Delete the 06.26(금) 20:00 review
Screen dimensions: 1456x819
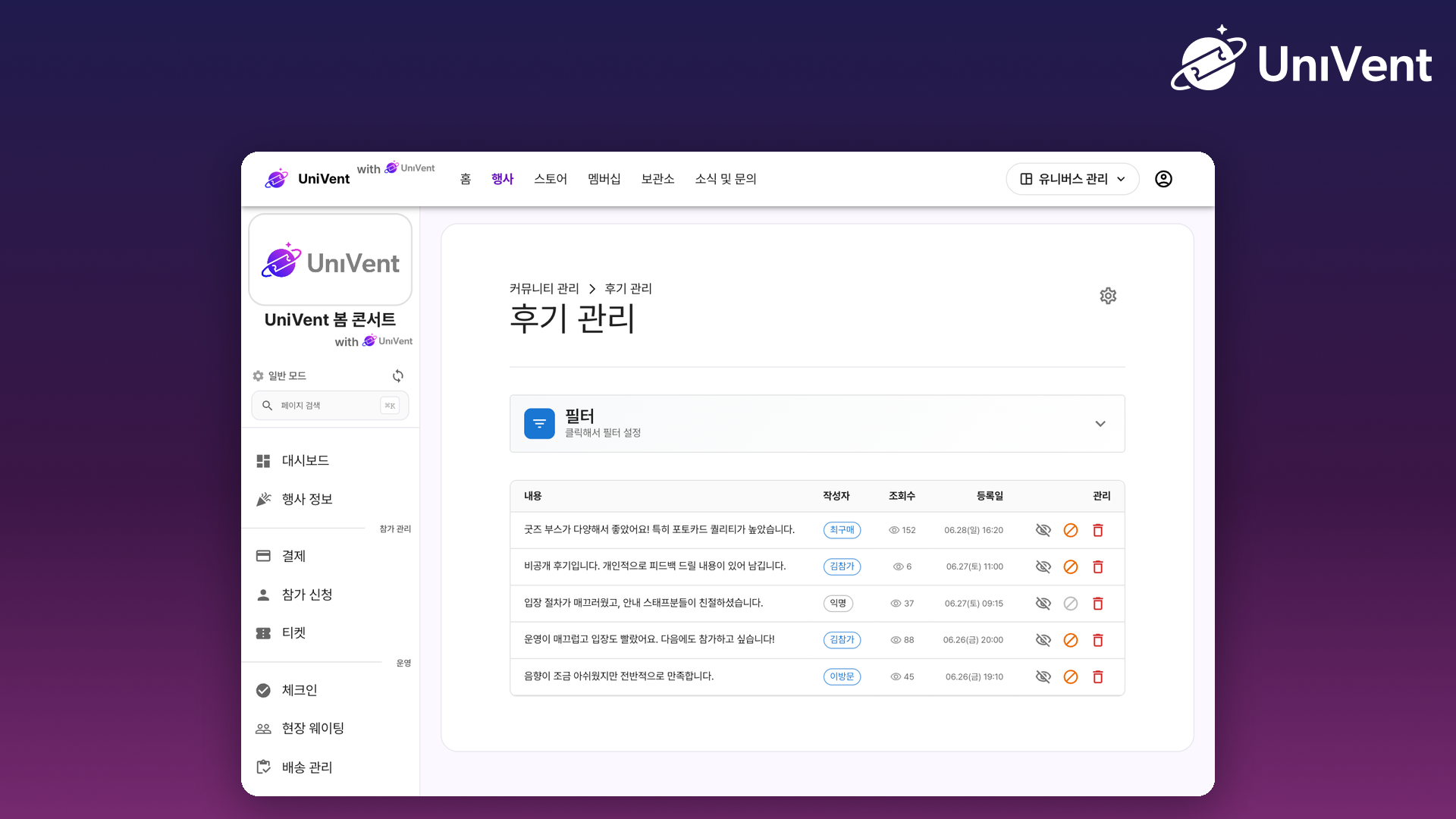(x=1097, y=640)
